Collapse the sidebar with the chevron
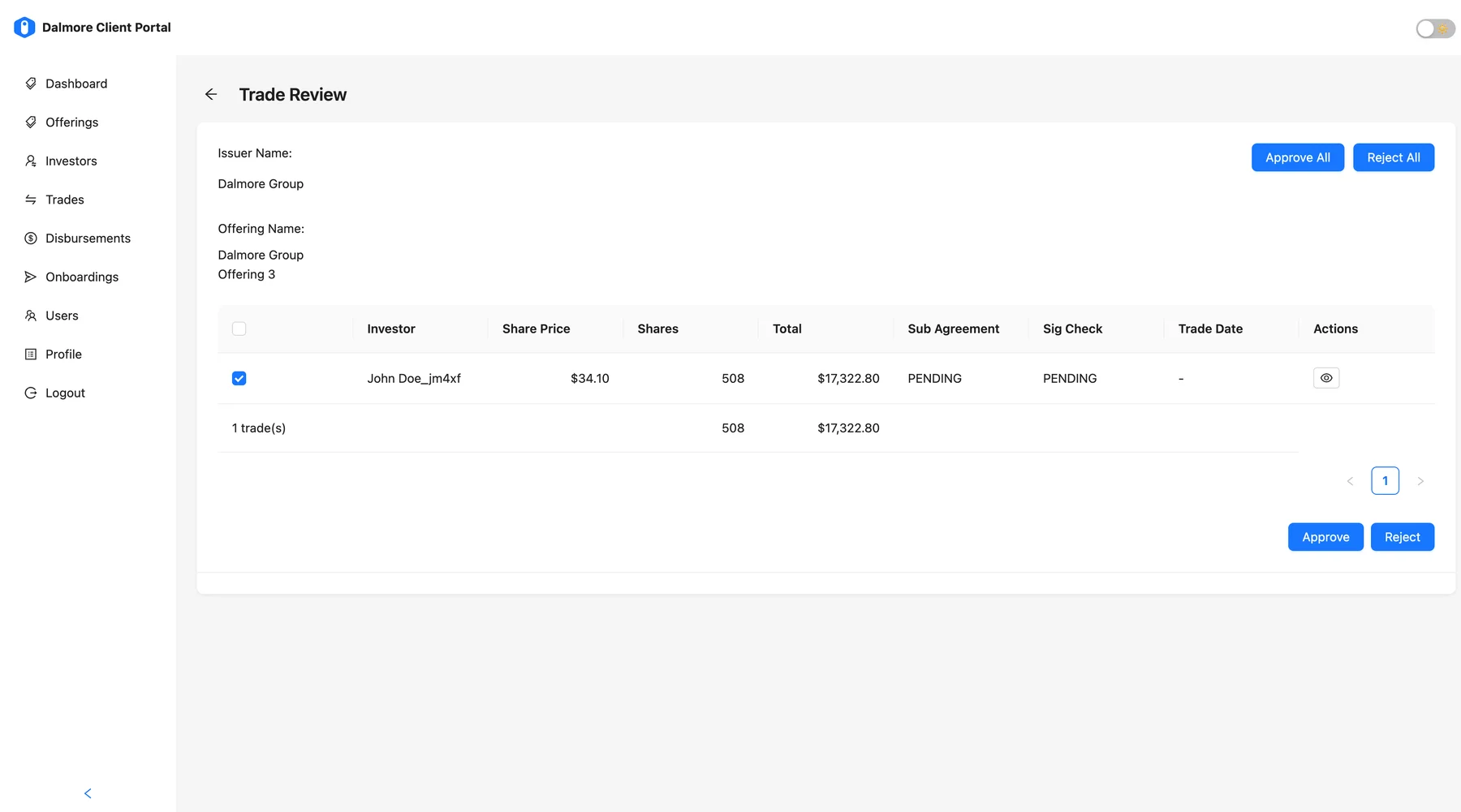Image resolution: width=1461 pixels, height=812 pixels. click(x=88, y=793)
